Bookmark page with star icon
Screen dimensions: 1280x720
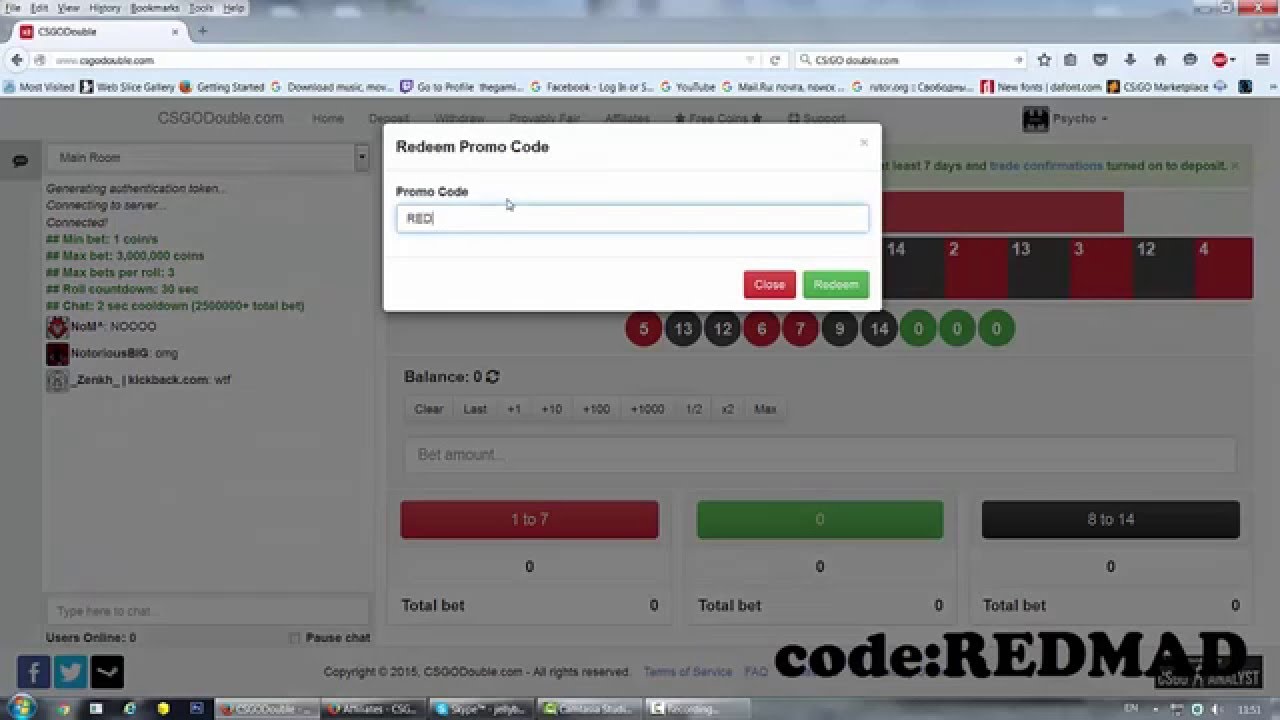[1044, 60]
